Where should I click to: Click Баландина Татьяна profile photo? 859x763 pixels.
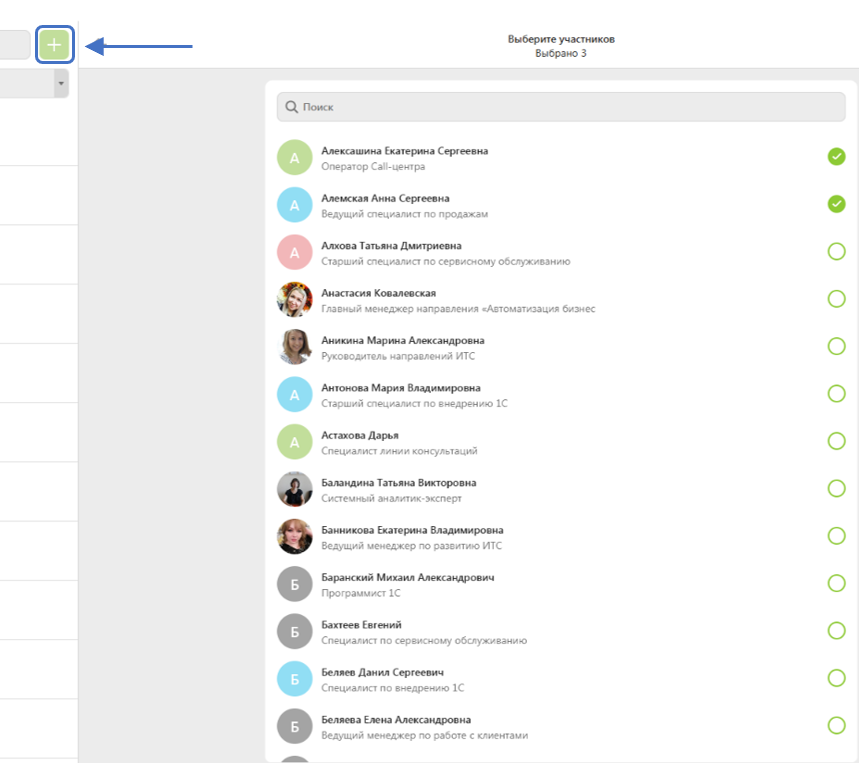click(294, 489)
